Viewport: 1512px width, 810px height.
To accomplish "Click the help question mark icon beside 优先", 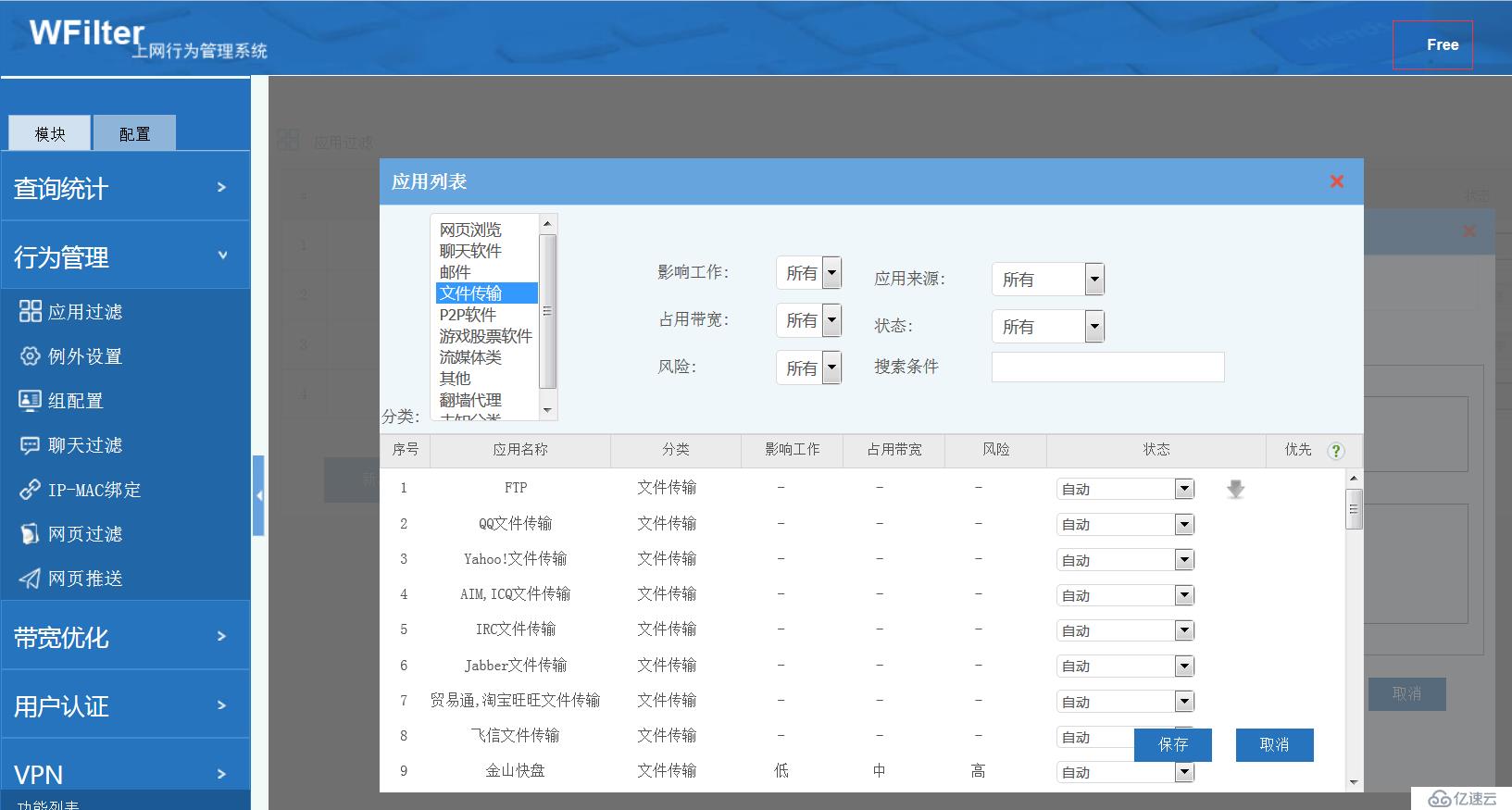I will 1335,451.
